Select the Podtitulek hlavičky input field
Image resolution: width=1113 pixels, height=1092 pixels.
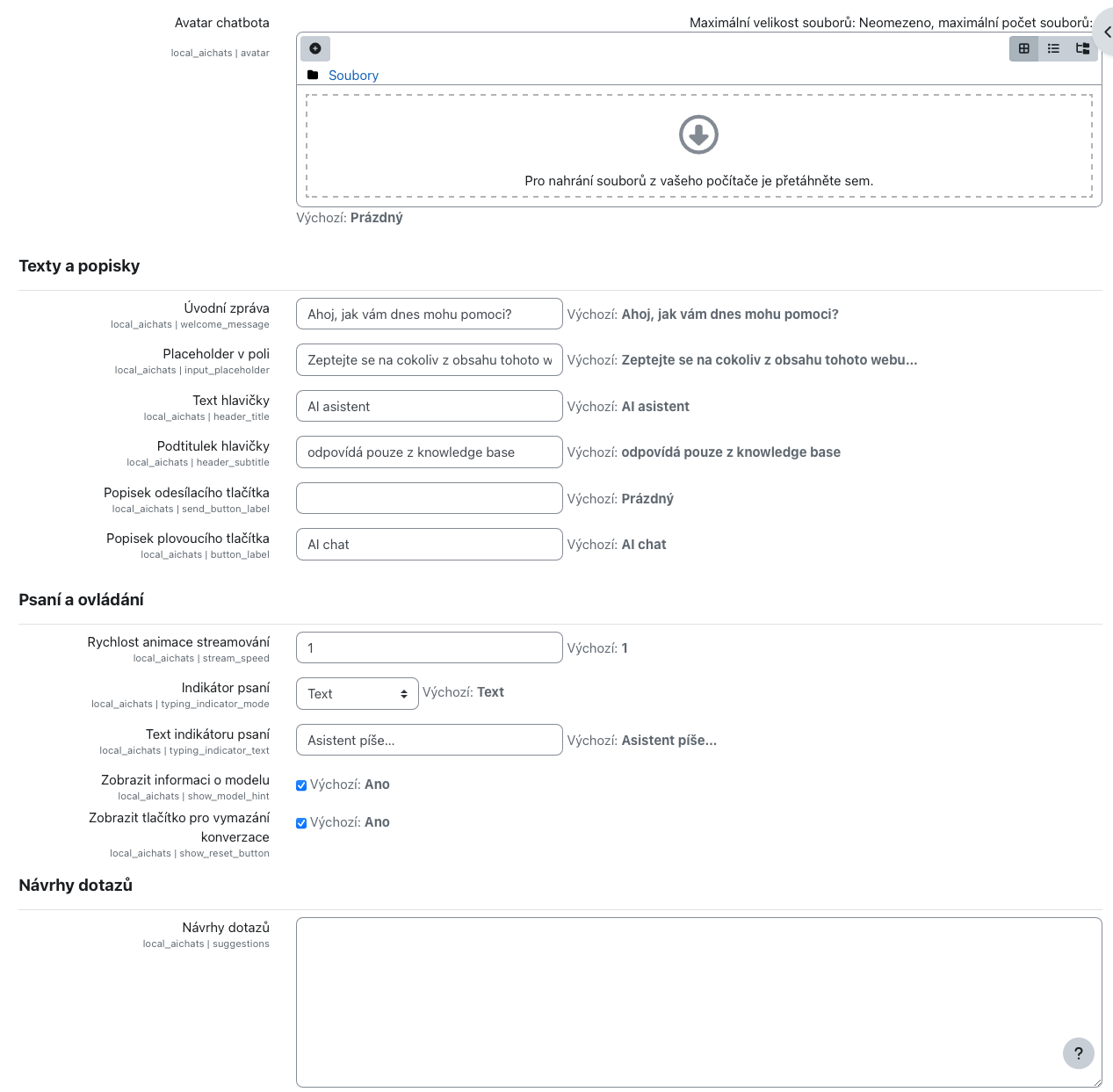pyautogui.click(x=429, y=452)
